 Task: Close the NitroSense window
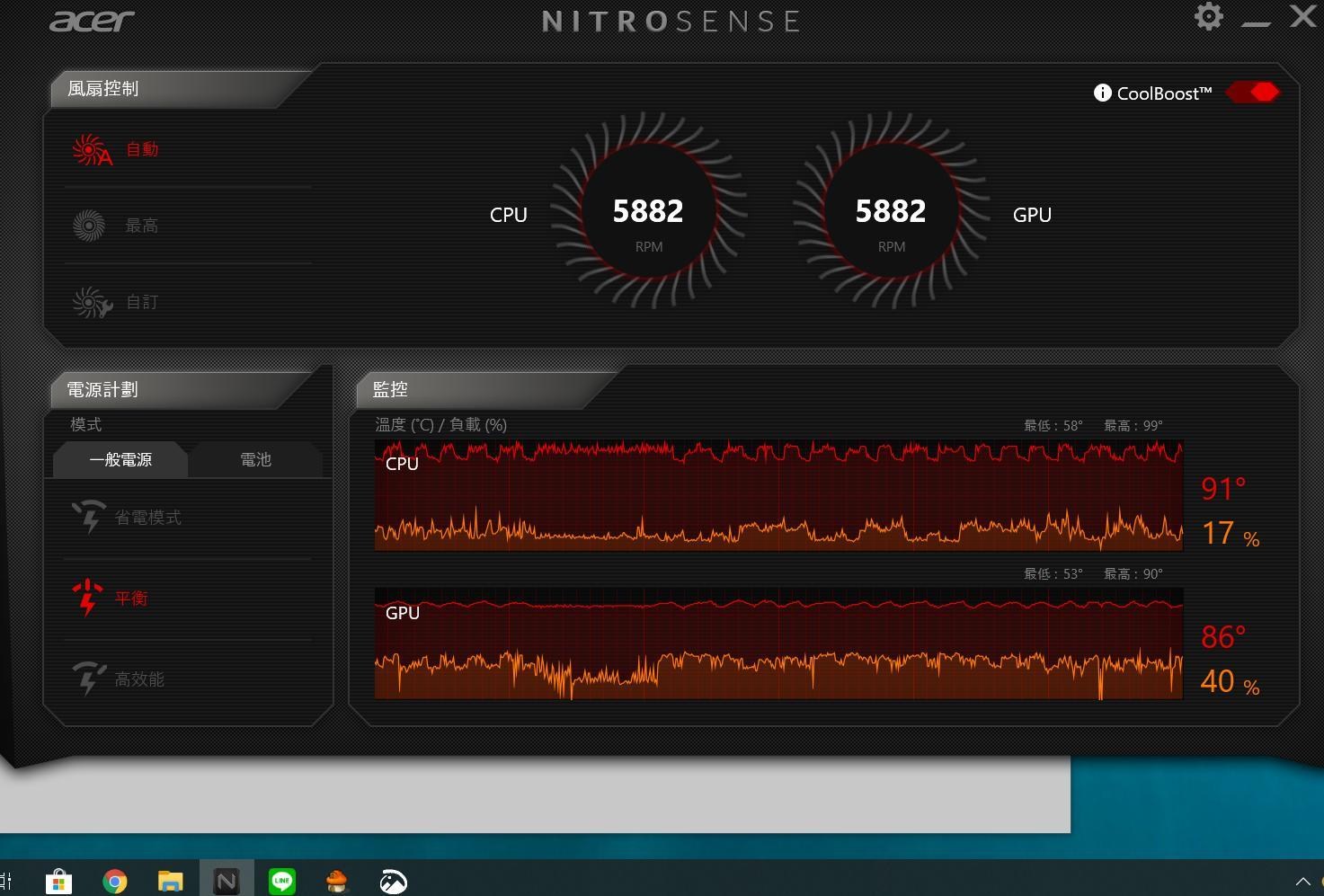(x=1303, y=16)
